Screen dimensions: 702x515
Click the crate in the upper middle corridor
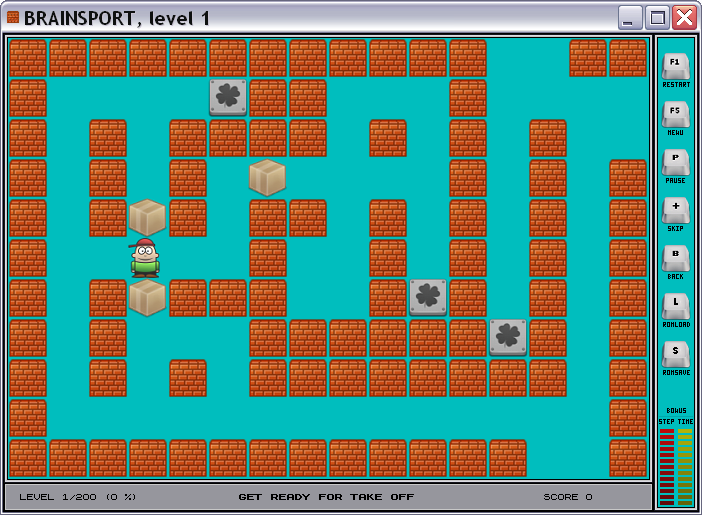268,178
